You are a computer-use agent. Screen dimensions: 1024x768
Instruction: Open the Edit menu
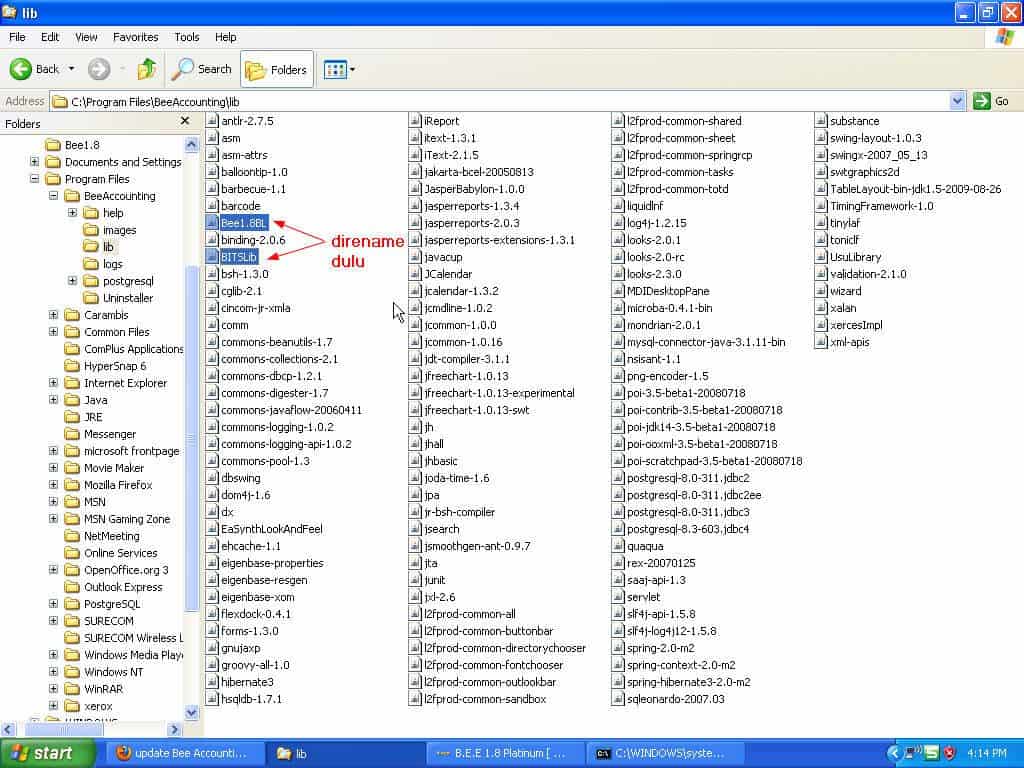(x=50, y=37)
